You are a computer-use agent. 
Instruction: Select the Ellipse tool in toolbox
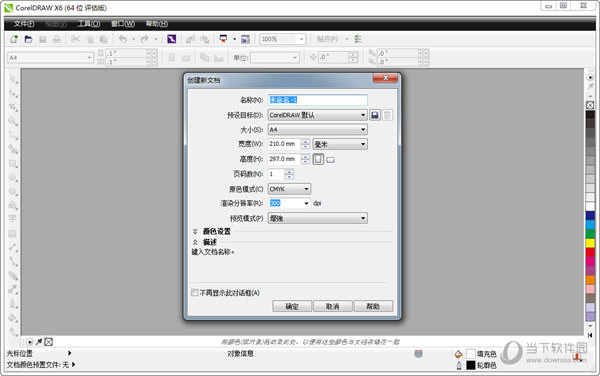click(13, 178)
